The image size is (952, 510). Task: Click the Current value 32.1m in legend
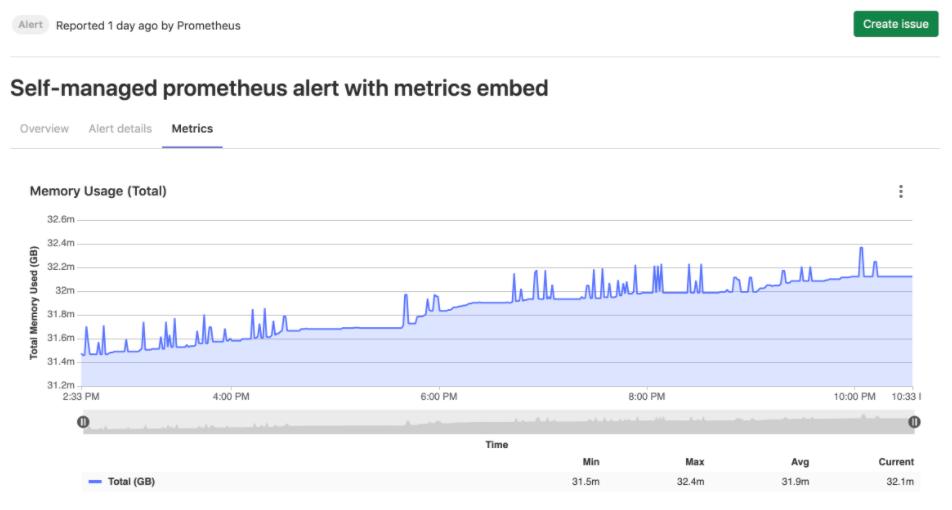897,482
